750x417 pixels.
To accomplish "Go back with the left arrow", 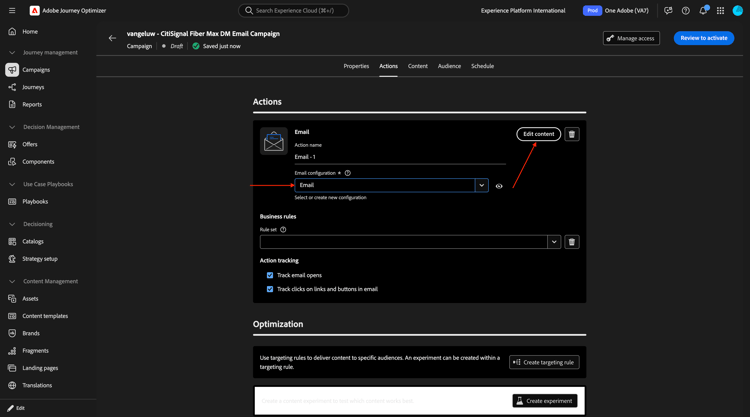I will tap(112, 38).
